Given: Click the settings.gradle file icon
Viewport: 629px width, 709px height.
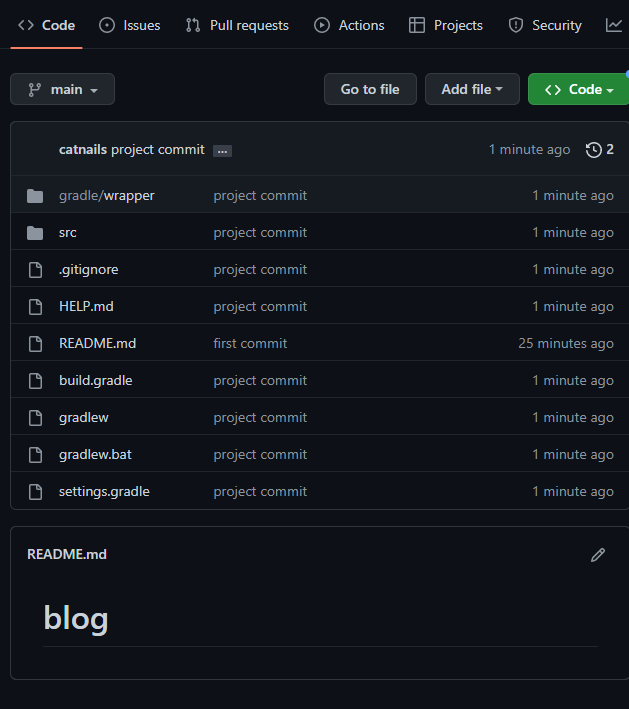Looking at the screenshot, I should [35, 492].
